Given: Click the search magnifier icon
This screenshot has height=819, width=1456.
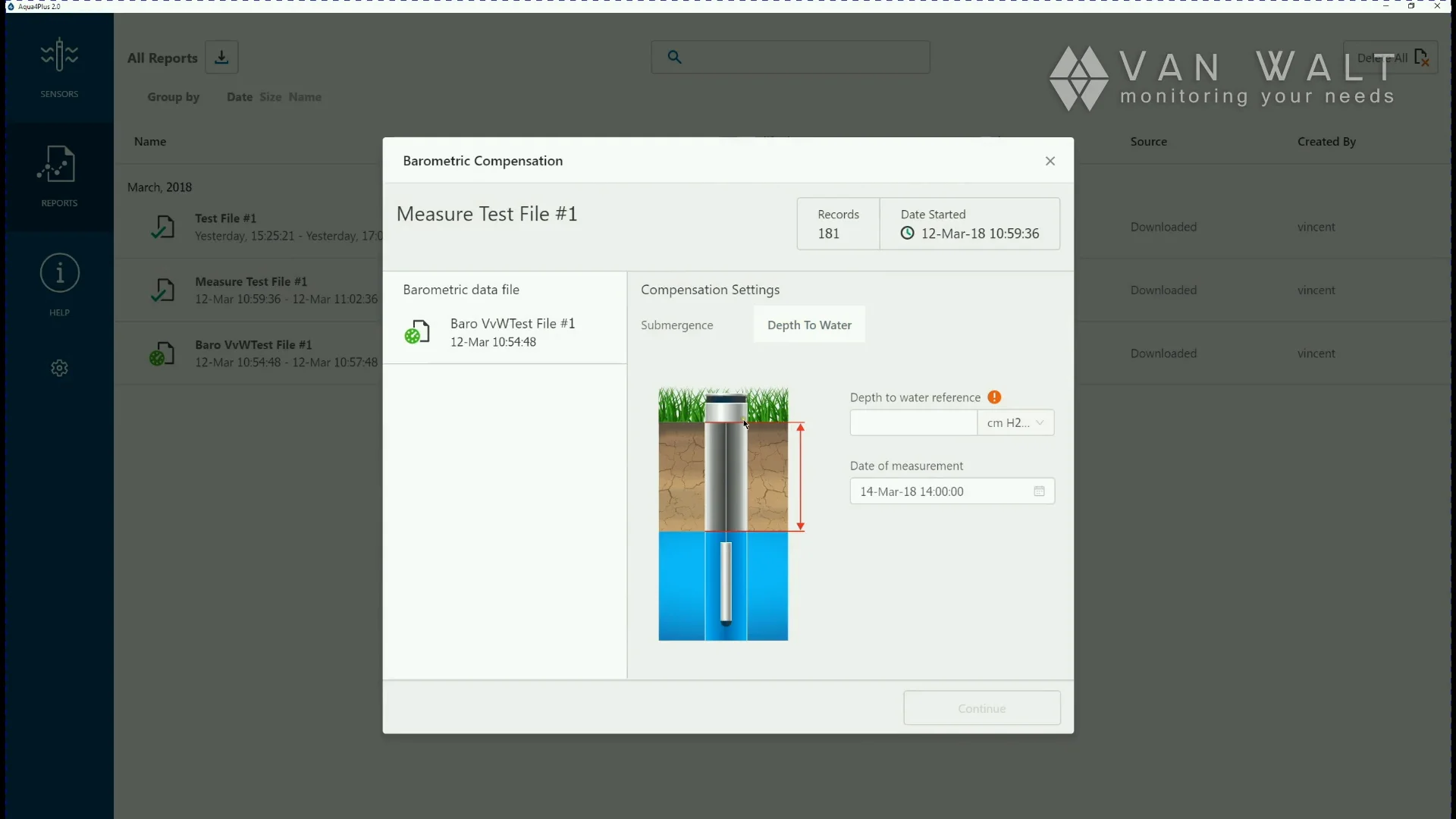Looking at the screenshot, I should coord(674,57).
